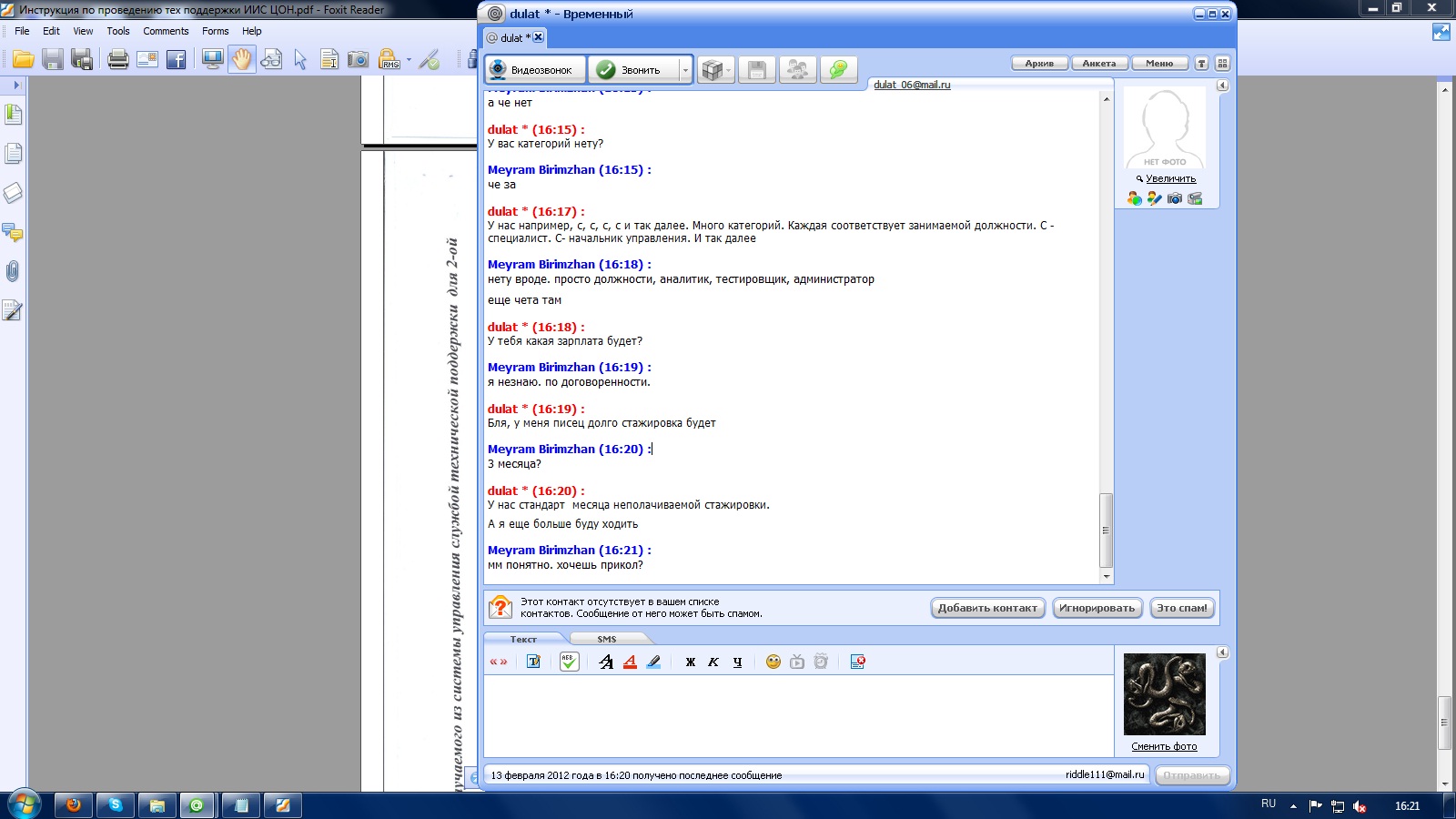This screenshot has height=819, width=1456.
Task: Click chat scrollbar up arrow
Action: coord(1107,98)
